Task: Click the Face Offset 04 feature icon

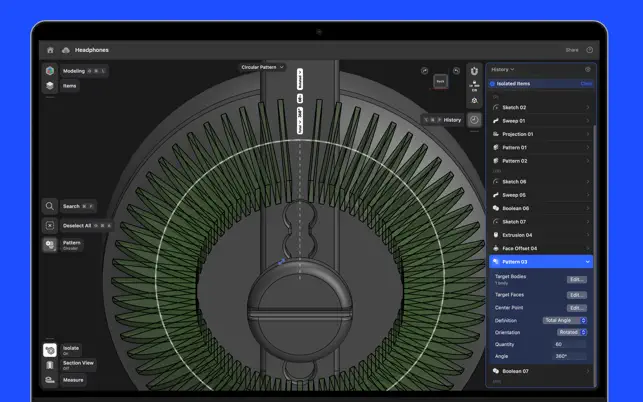Action: point(496,248)
